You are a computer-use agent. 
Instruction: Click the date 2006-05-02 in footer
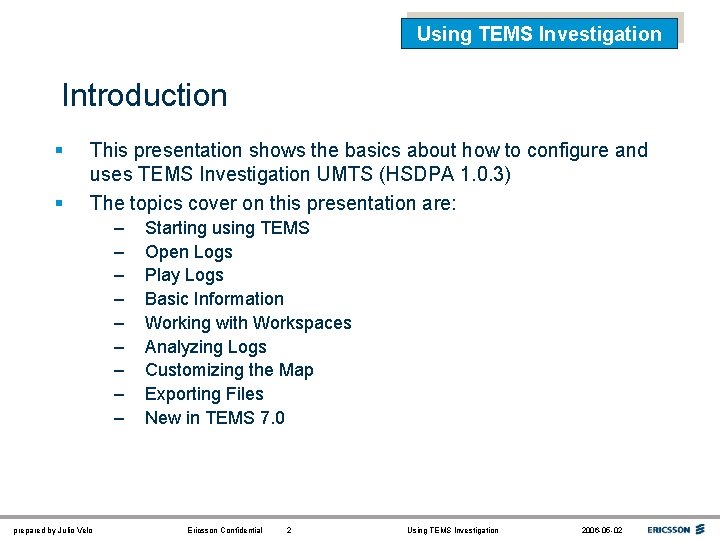point(602,530)
